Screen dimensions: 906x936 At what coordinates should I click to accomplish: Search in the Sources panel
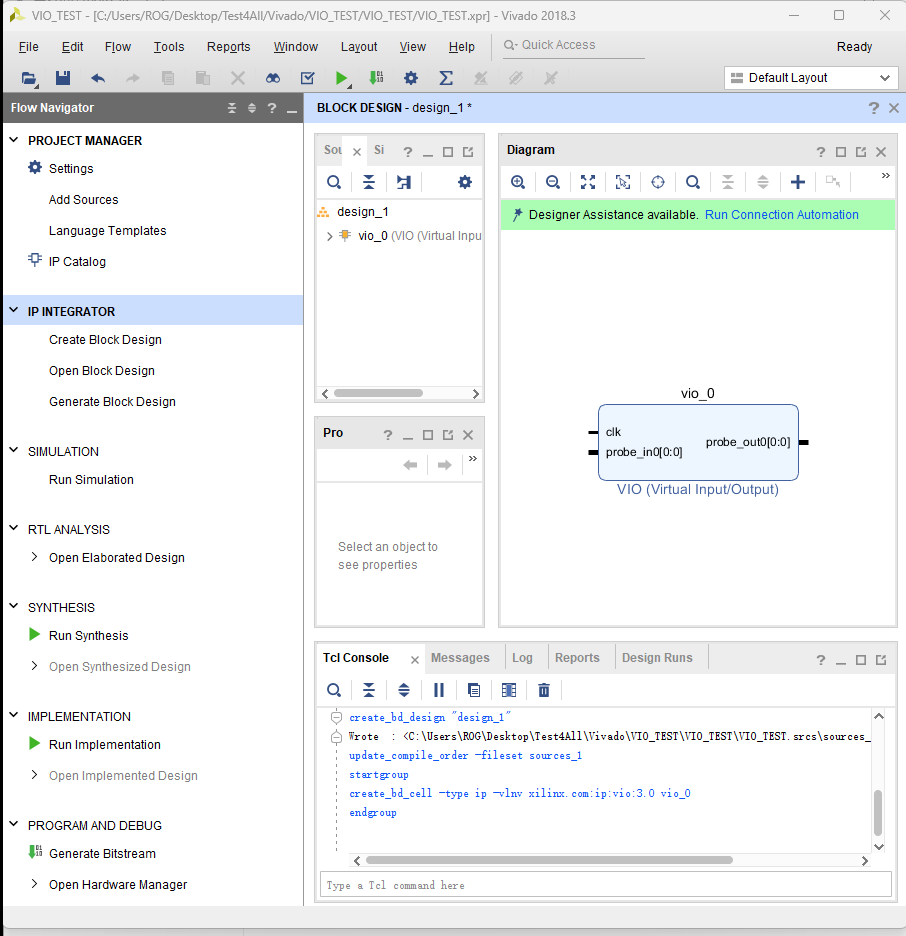coord(334,182)
